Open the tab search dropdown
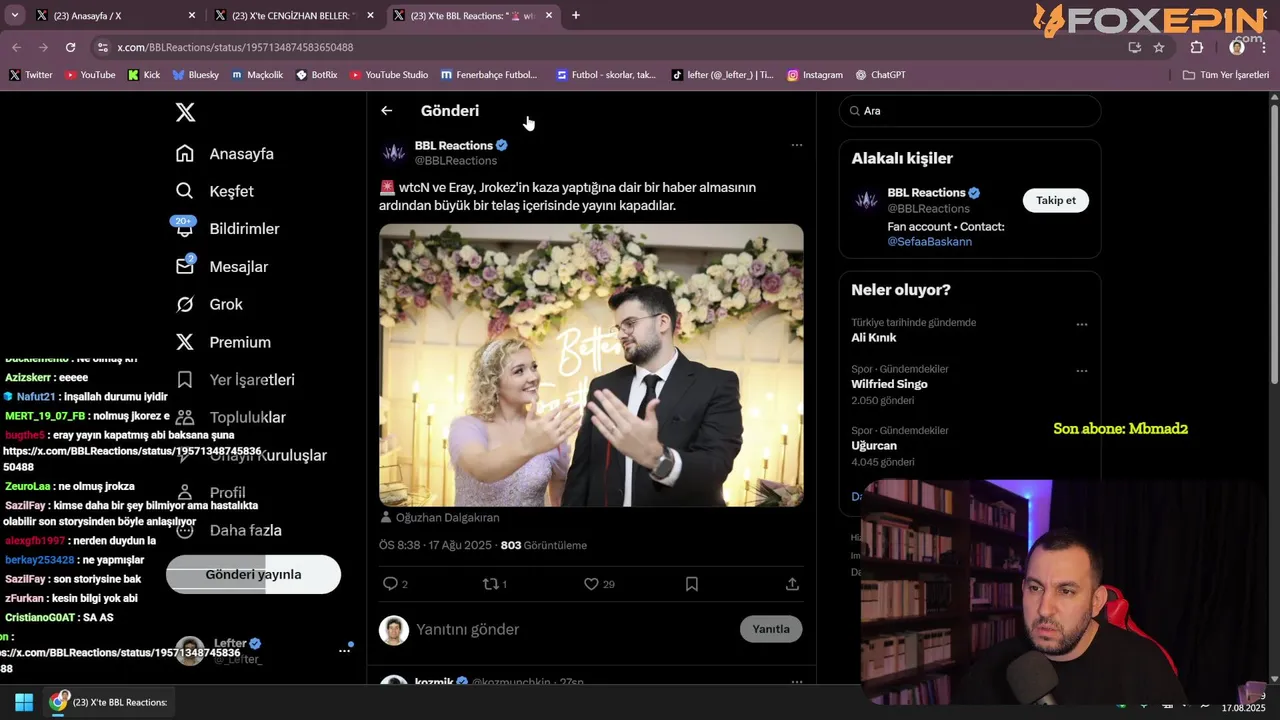Viewport: 1280px width, 720px height. pos(14,15)
